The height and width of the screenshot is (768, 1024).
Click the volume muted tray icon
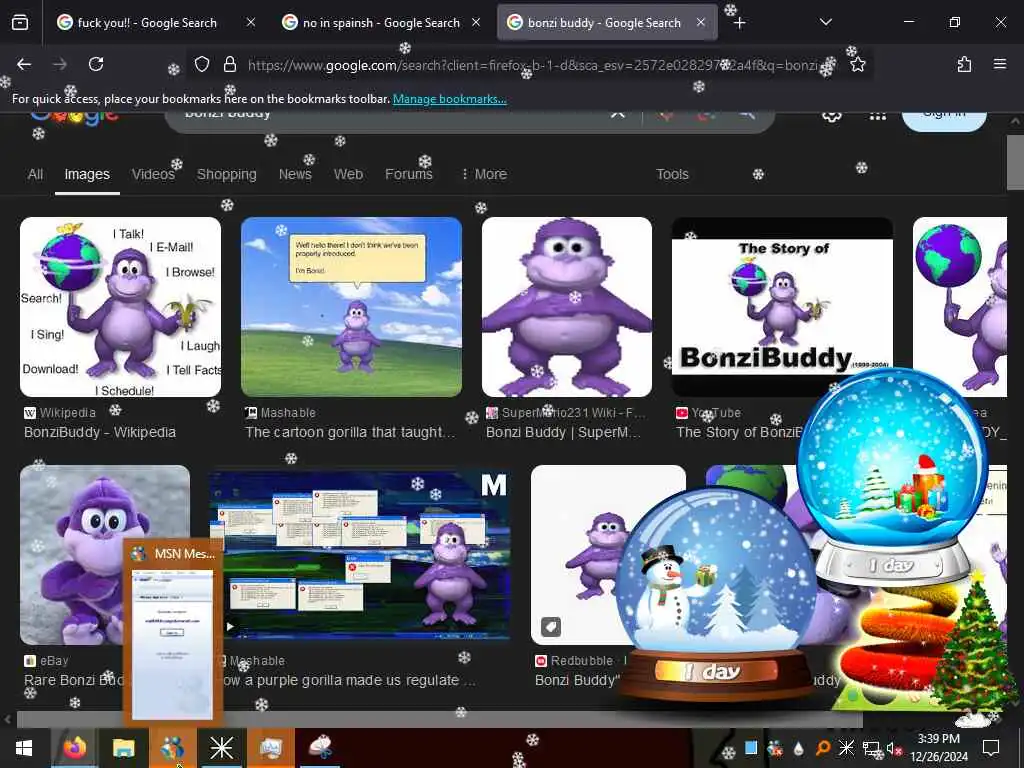click(x=893, y=748)
